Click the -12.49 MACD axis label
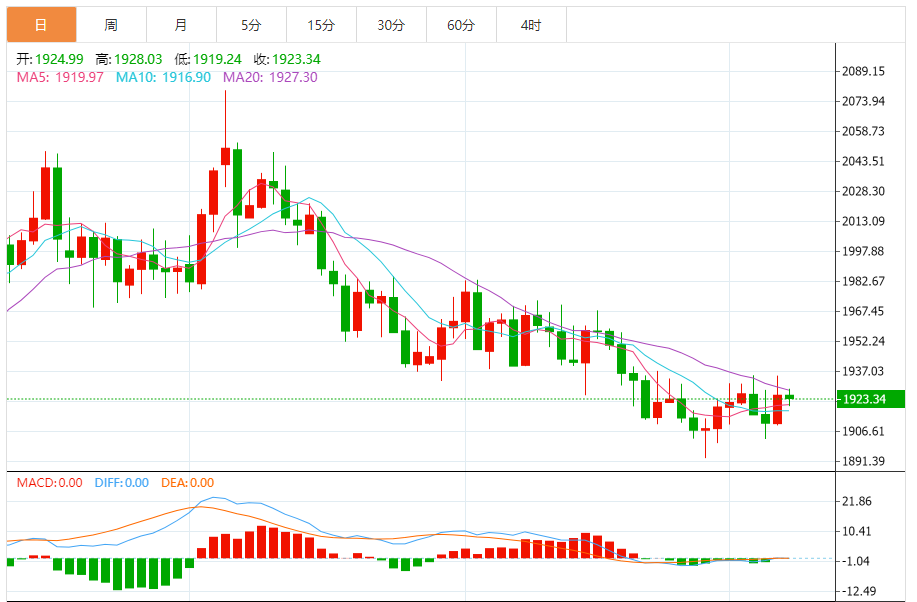The height and width of the screenshot is (602, 917). tap(859, 591)
